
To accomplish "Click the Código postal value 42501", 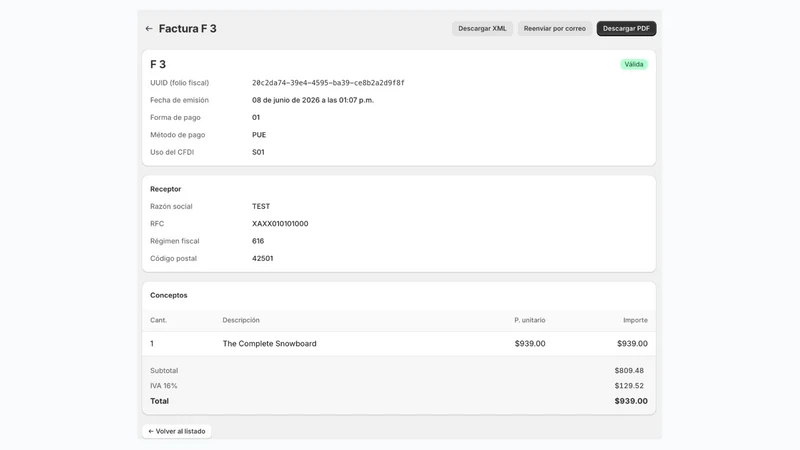I will (x=262, y=258).
